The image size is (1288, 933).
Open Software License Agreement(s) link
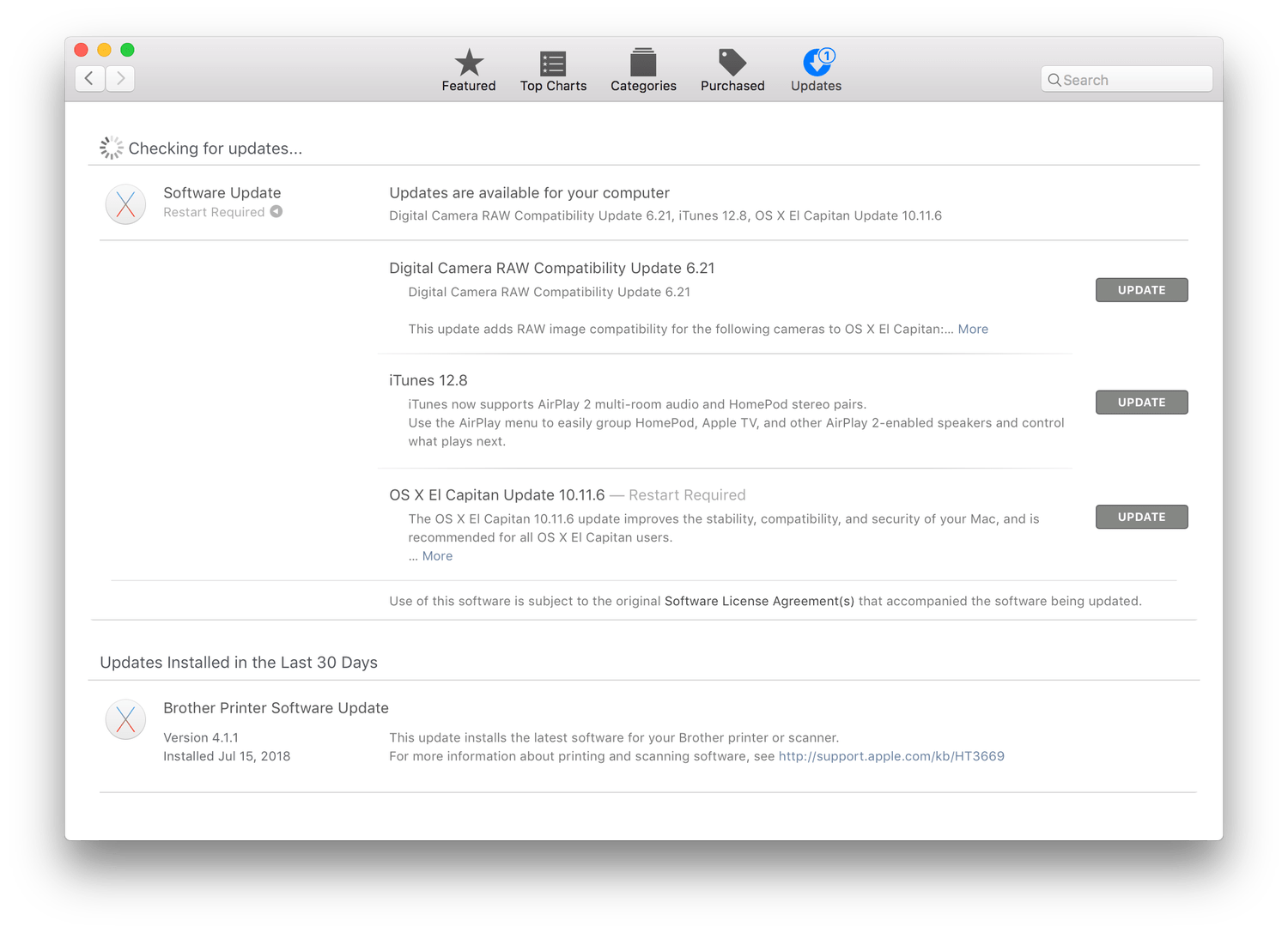(759, 601)
